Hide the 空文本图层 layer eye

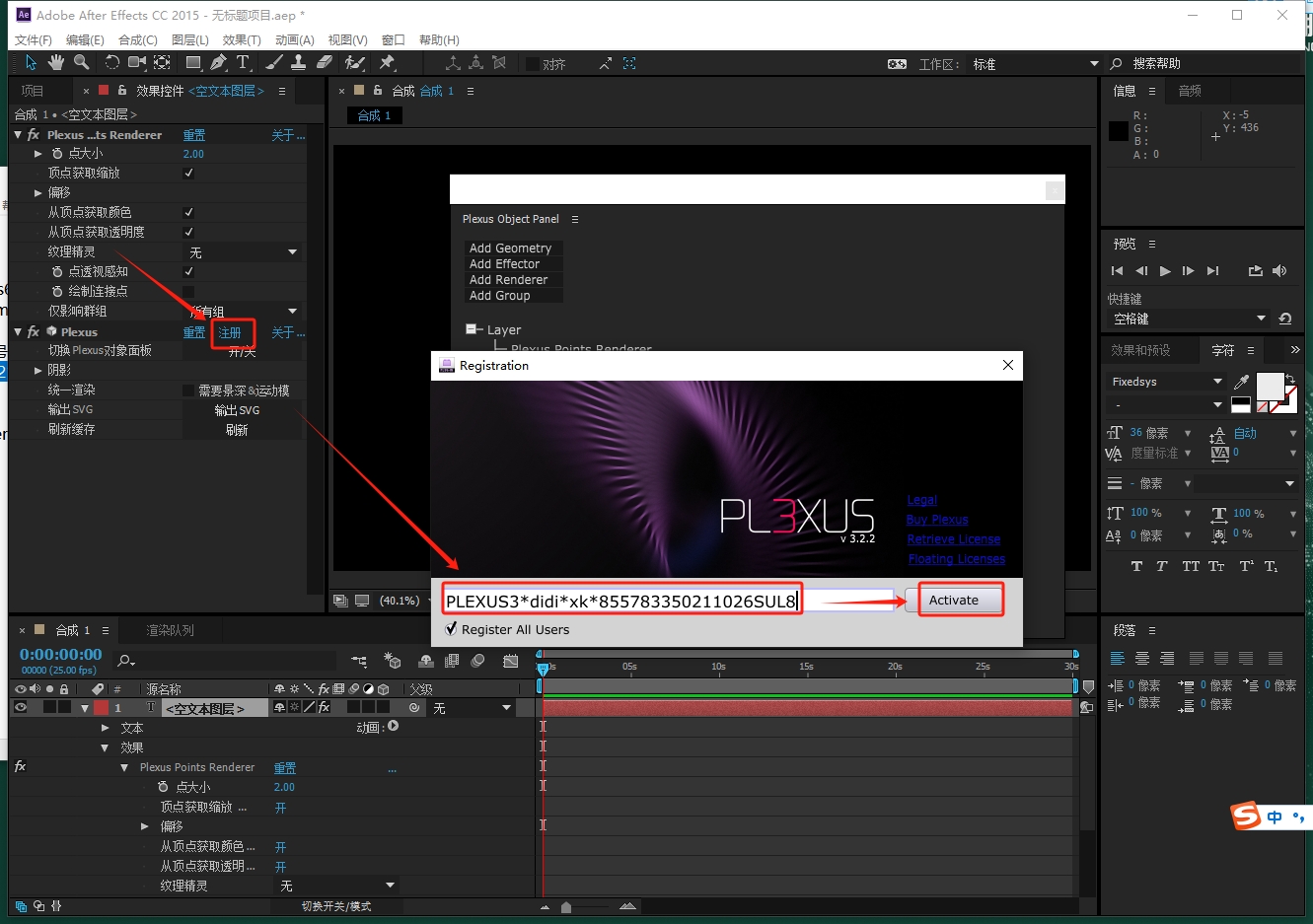20,707
